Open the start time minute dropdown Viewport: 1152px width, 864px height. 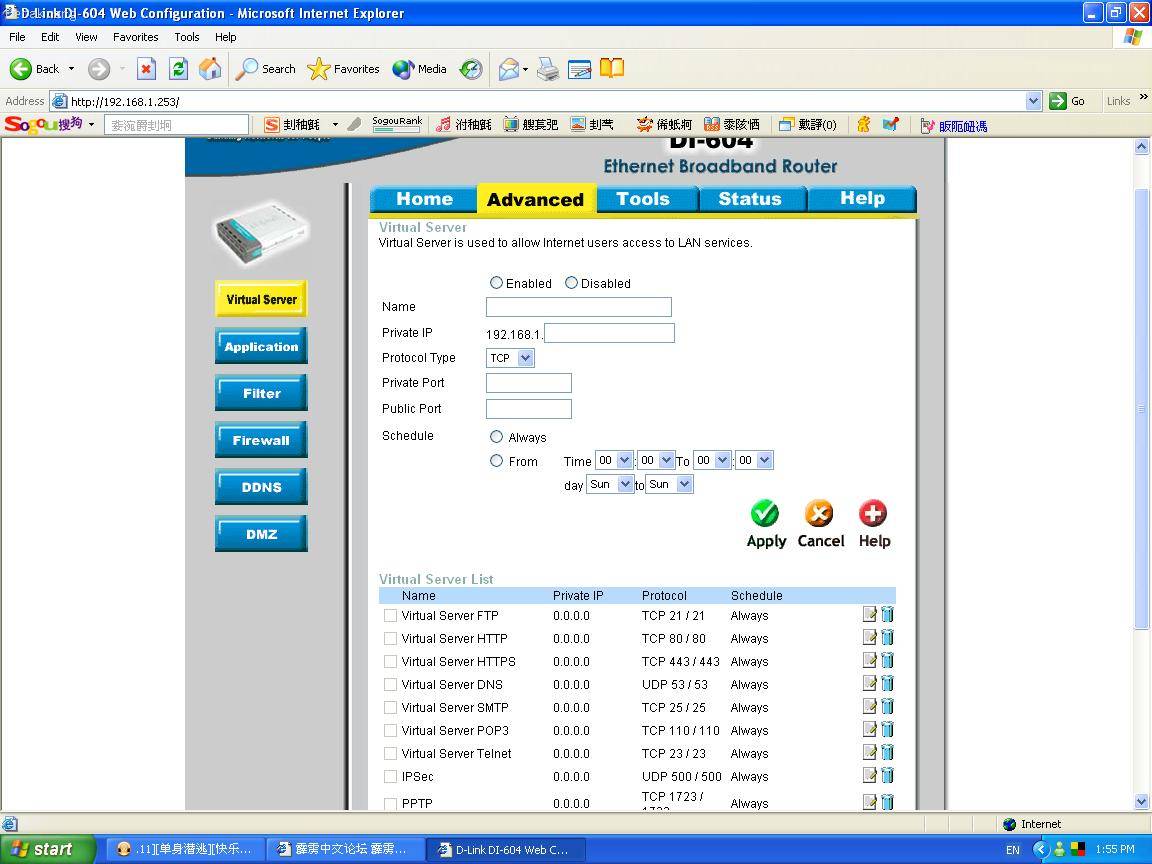[x=656, y=461]
